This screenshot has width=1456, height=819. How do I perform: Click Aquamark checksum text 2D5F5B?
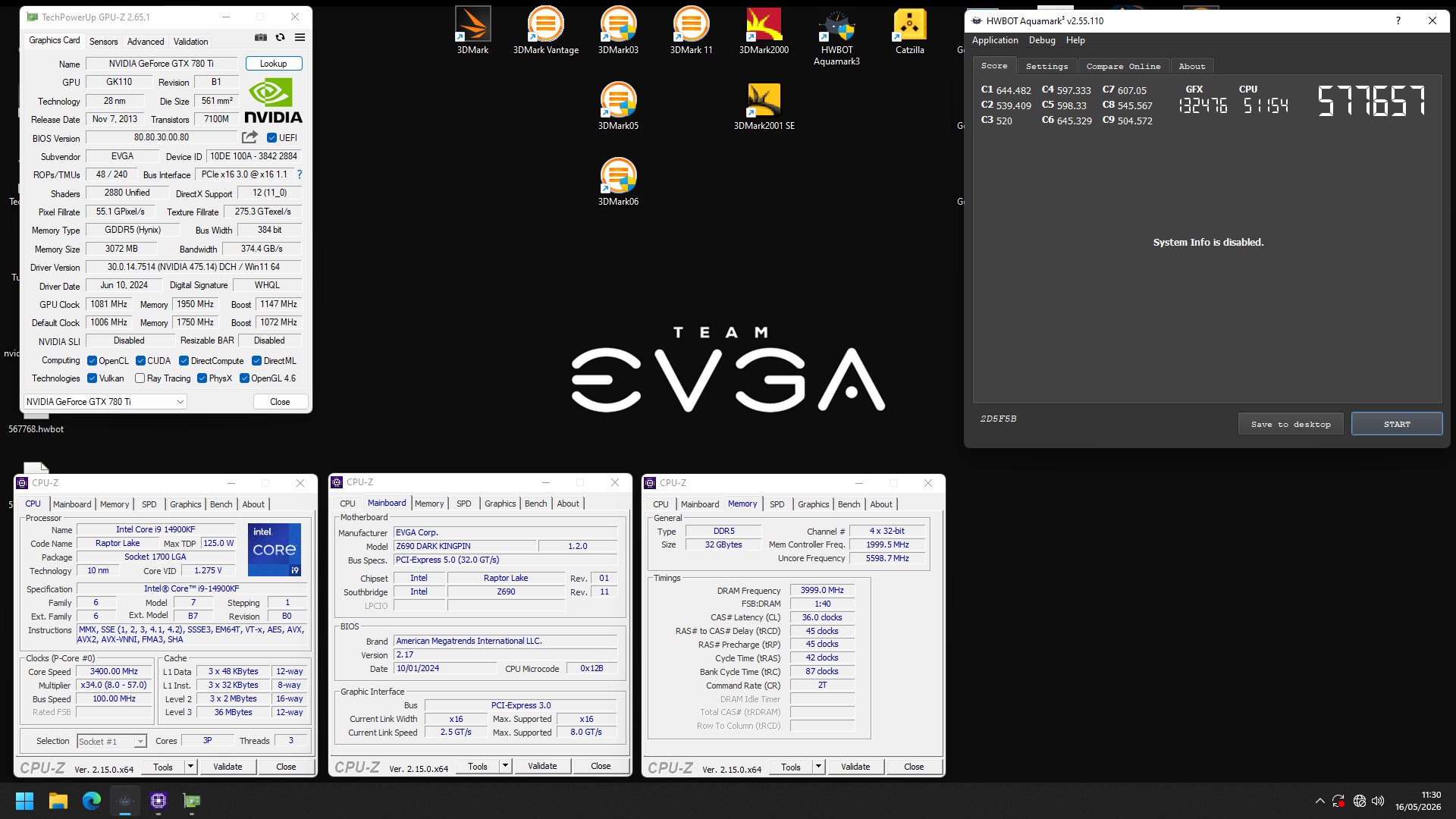tap(998, 419)
